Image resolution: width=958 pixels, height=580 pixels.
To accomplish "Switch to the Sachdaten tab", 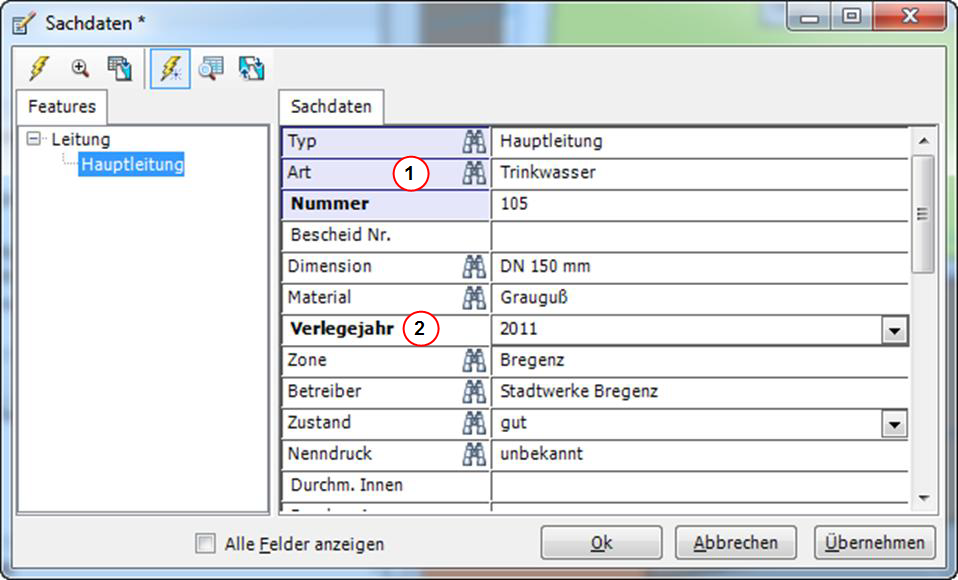I will coord(331,107).
